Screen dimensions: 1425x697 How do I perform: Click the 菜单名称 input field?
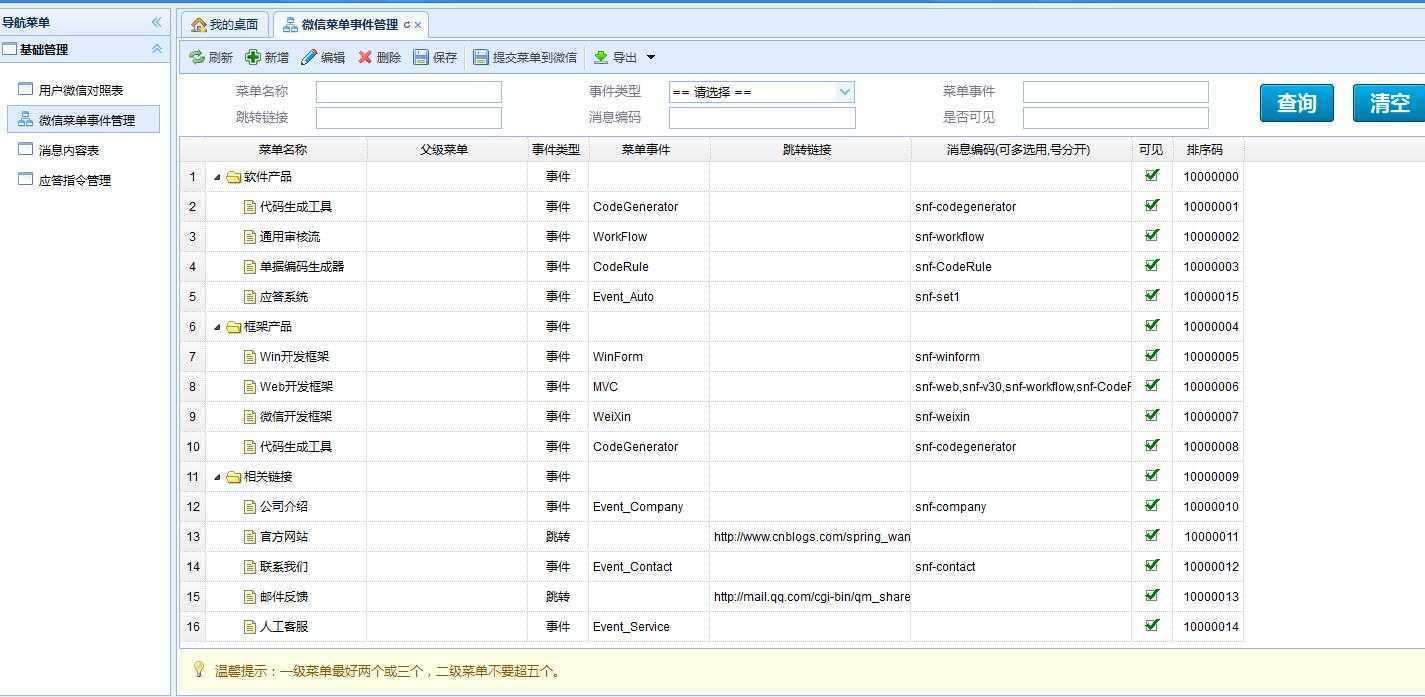point(409,92)
